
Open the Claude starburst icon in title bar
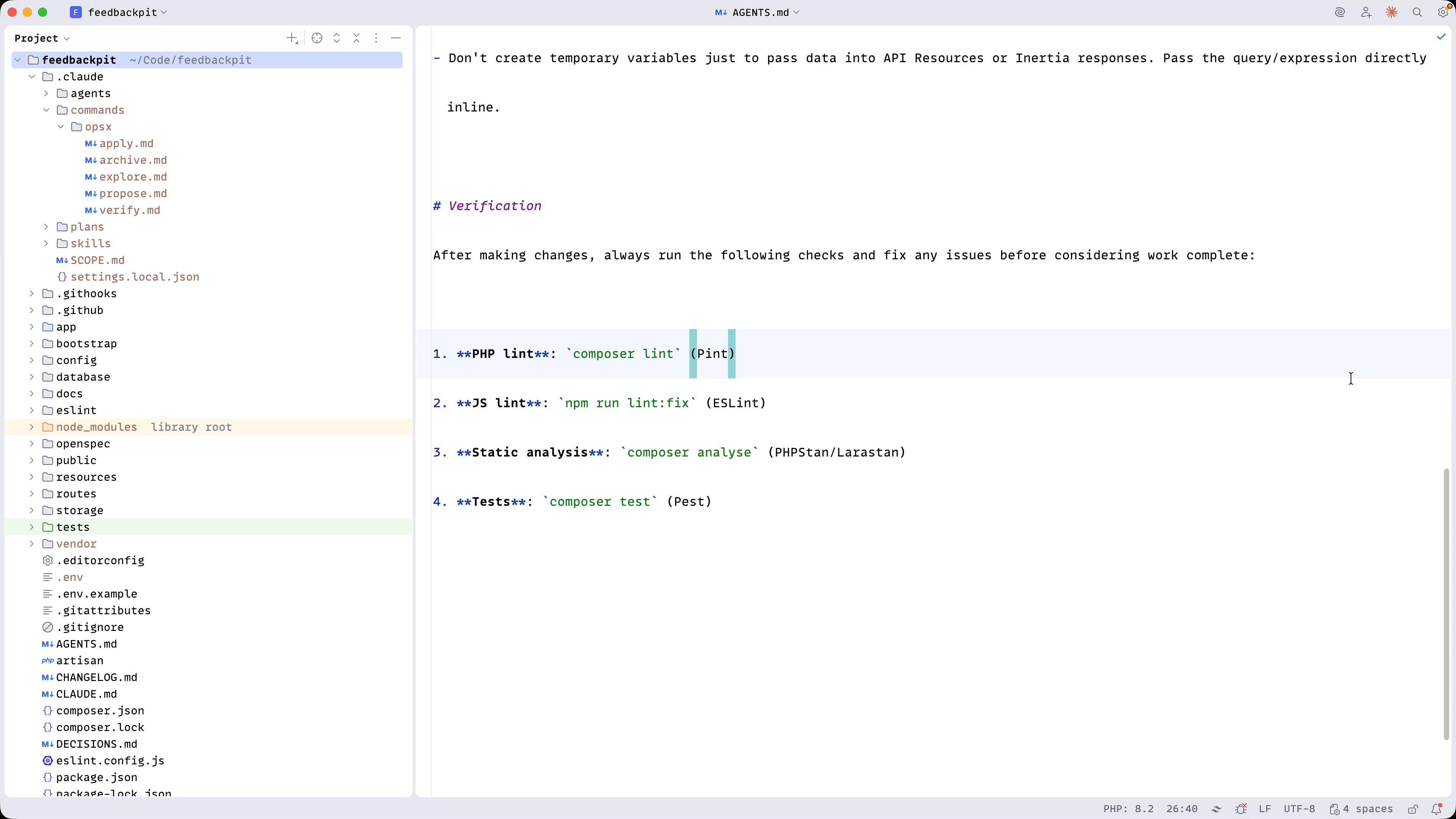pyautogui.click(x=1392, y=13)
